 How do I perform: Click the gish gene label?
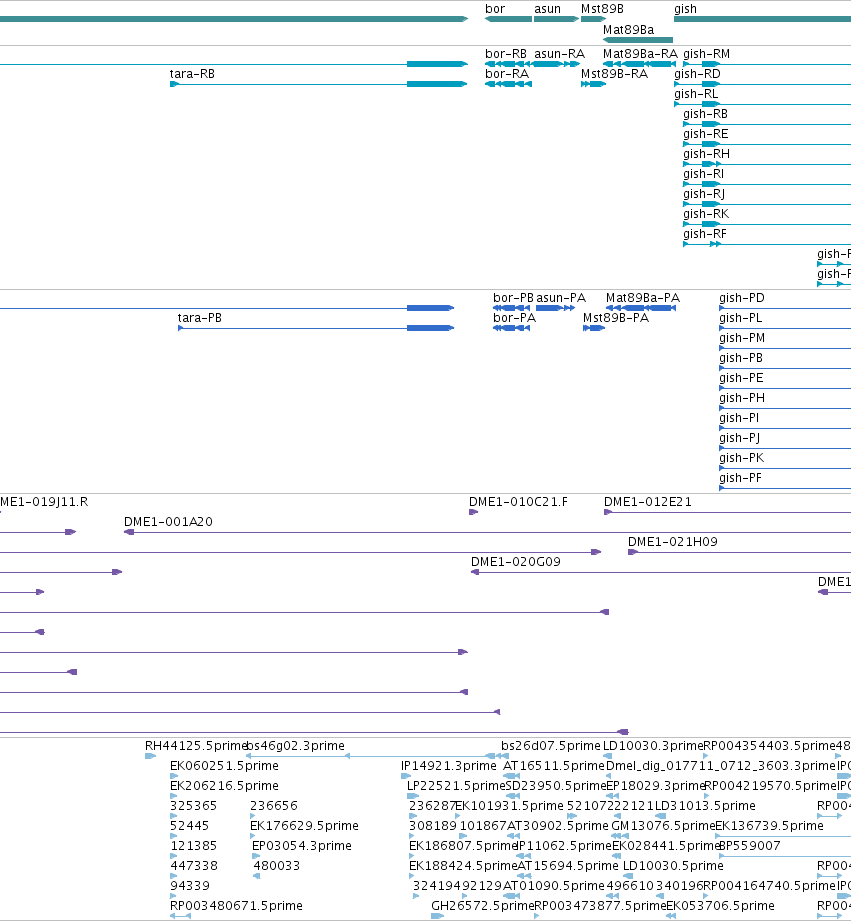click(x=685, y=9)
